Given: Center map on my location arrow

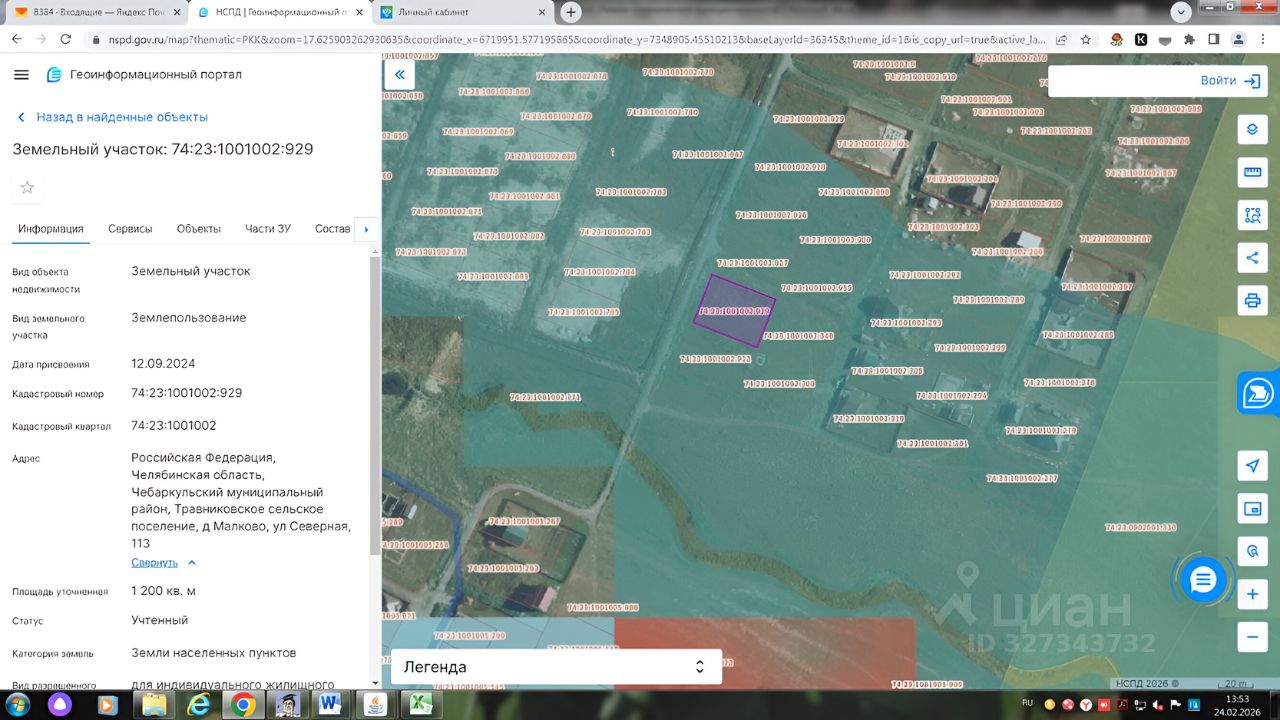Looking at the screenshot, I should click(x=1251, y=466).
